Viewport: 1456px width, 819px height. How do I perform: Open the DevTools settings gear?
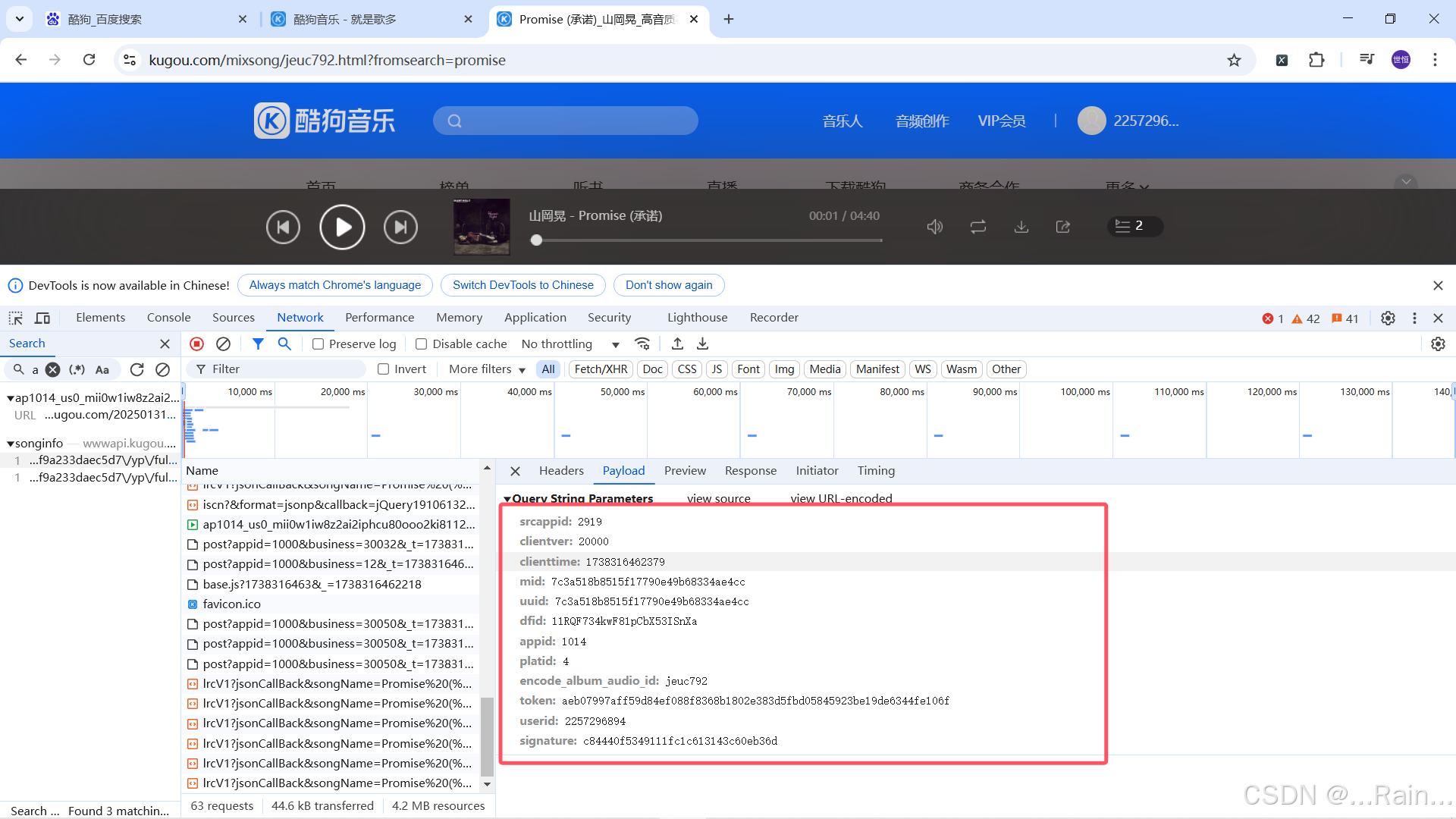(1388, 318)
